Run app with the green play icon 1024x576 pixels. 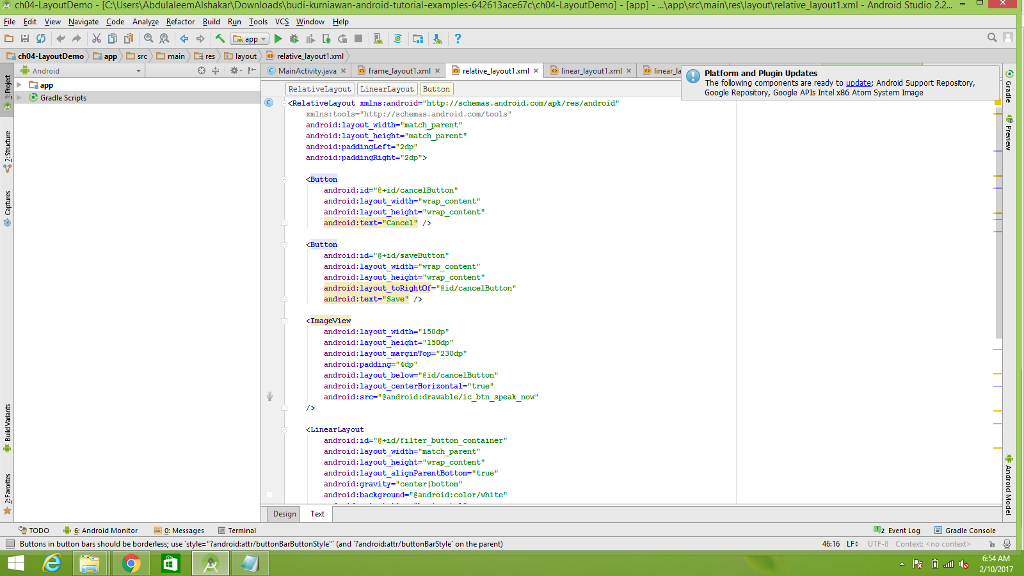point(278,39)
